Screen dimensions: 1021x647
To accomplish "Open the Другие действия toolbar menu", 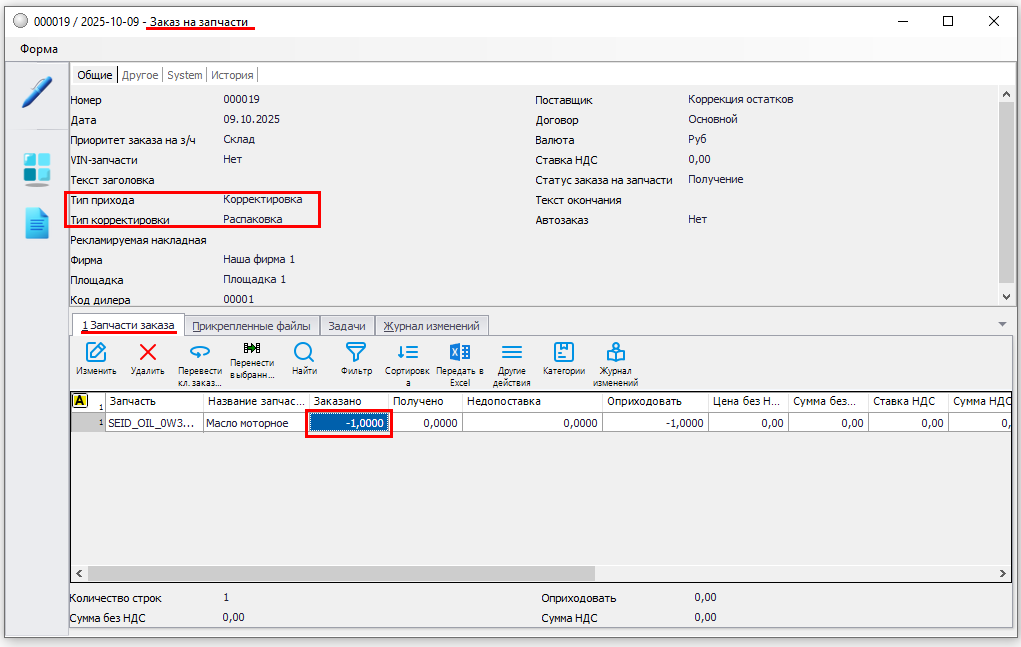I will click(512, 352).
